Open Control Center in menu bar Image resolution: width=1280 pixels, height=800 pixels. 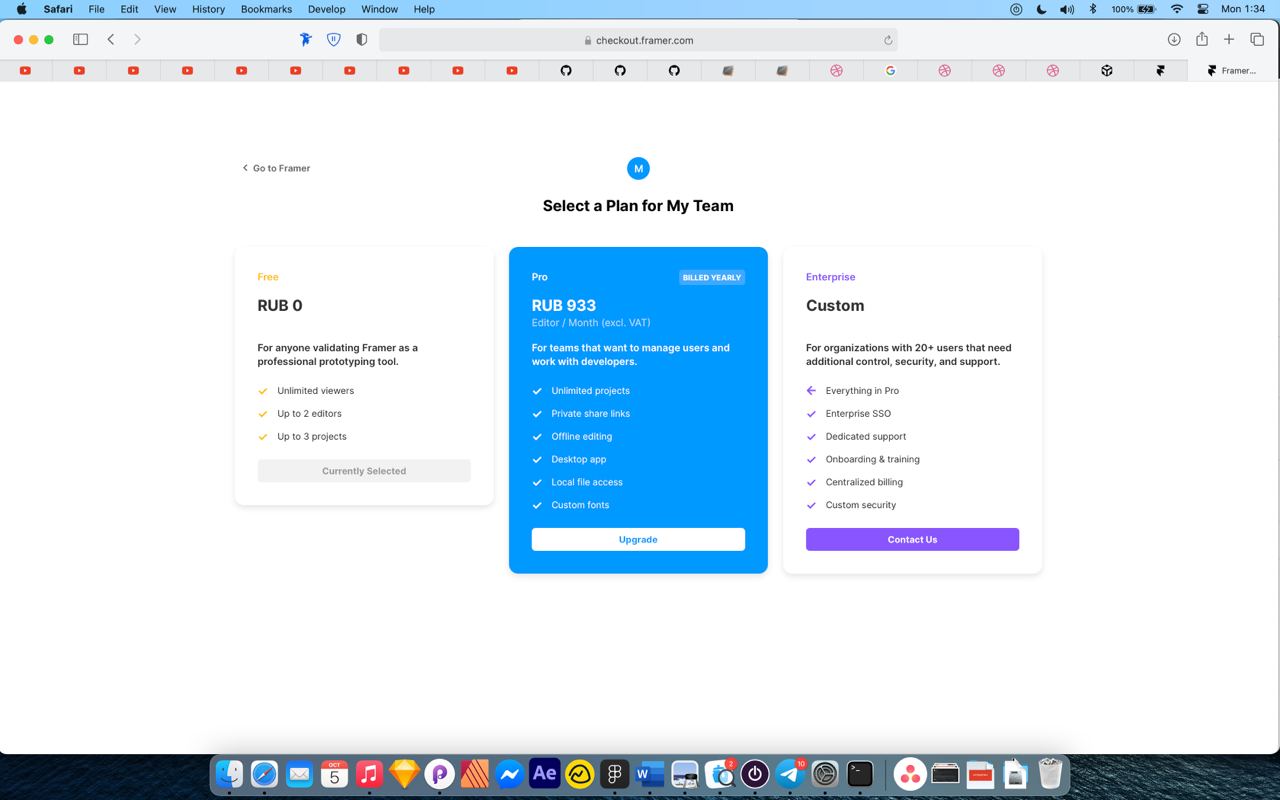click(x=1201, y=9)
